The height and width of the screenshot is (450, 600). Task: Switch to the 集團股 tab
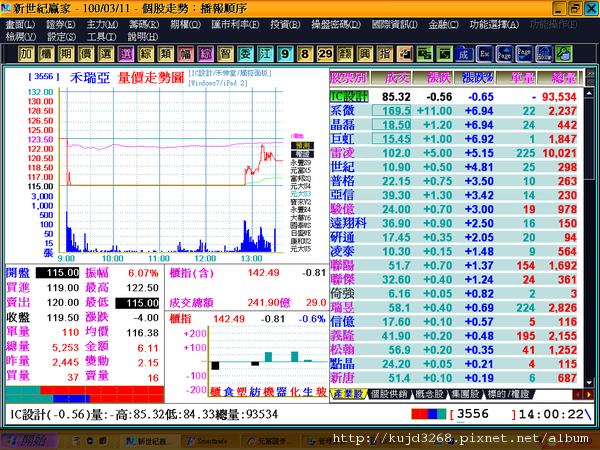465,394
